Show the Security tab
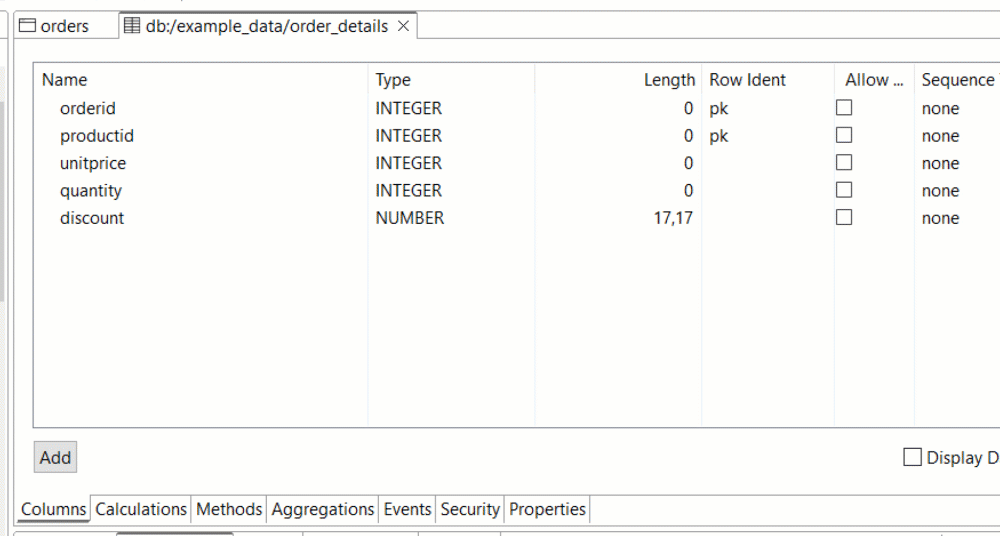1000x536 pixels. click(x=469, y=509)
